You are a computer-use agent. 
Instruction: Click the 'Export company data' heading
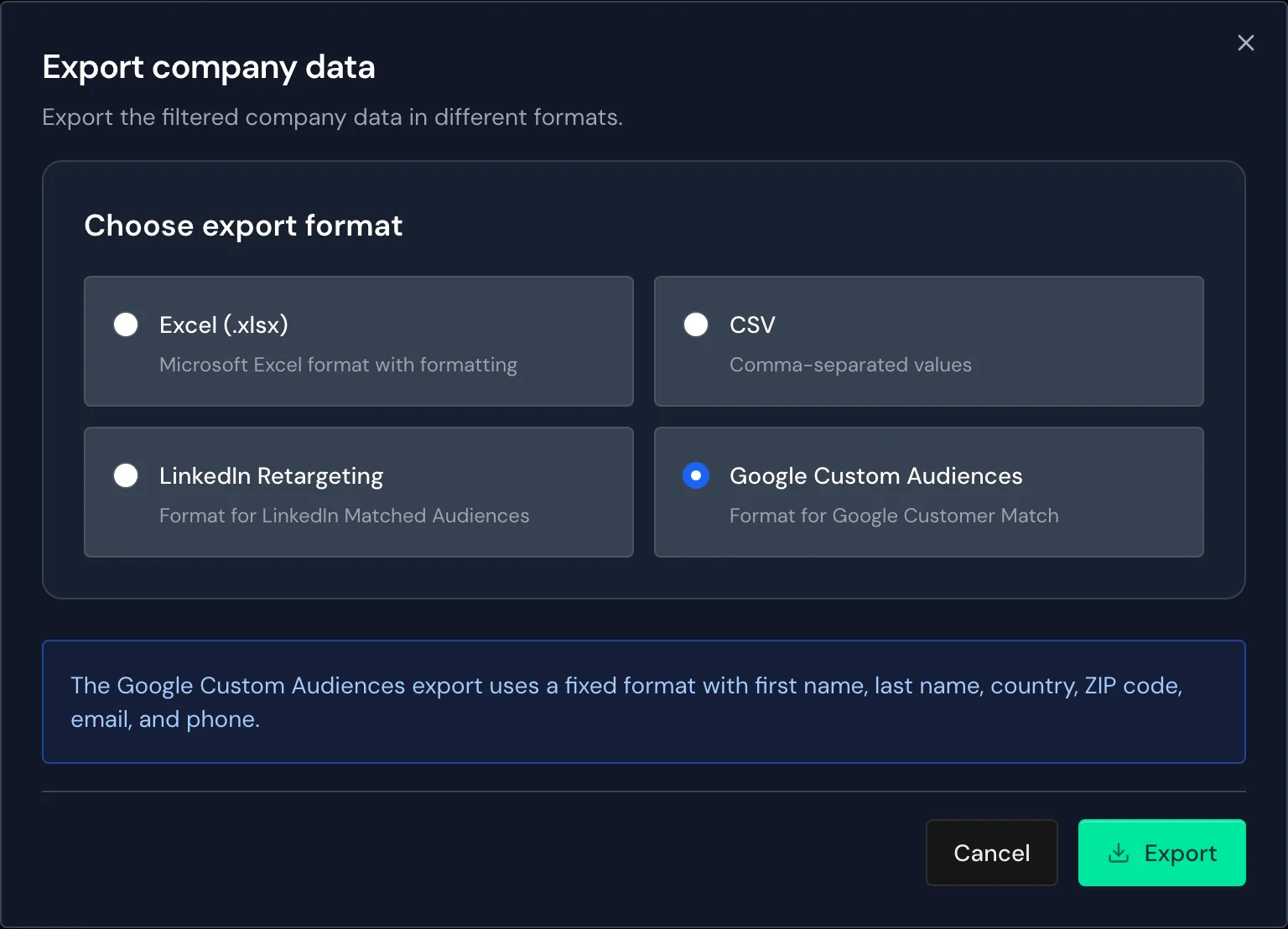point(209,67)
